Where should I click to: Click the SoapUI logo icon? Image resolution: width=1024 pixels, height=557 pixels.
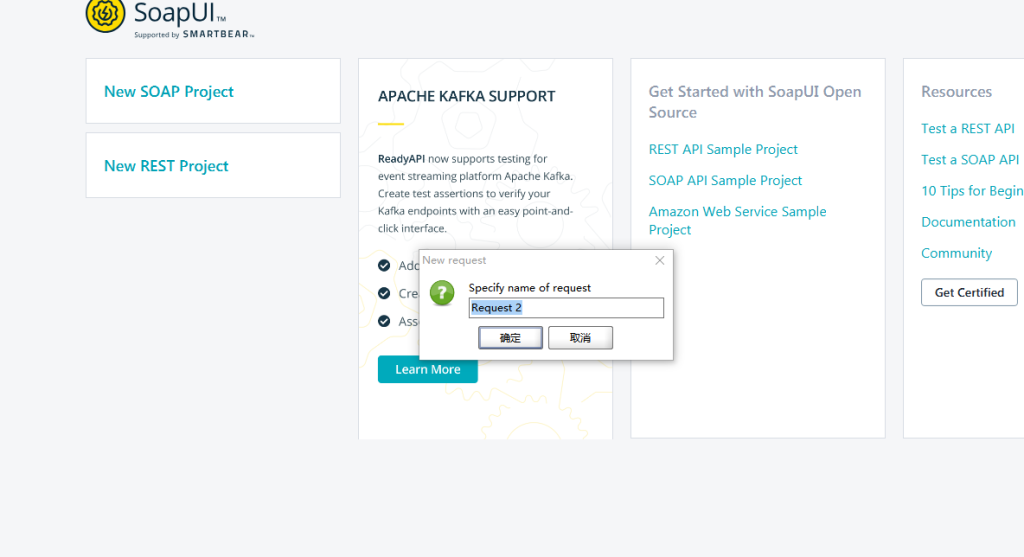point(105,15)
